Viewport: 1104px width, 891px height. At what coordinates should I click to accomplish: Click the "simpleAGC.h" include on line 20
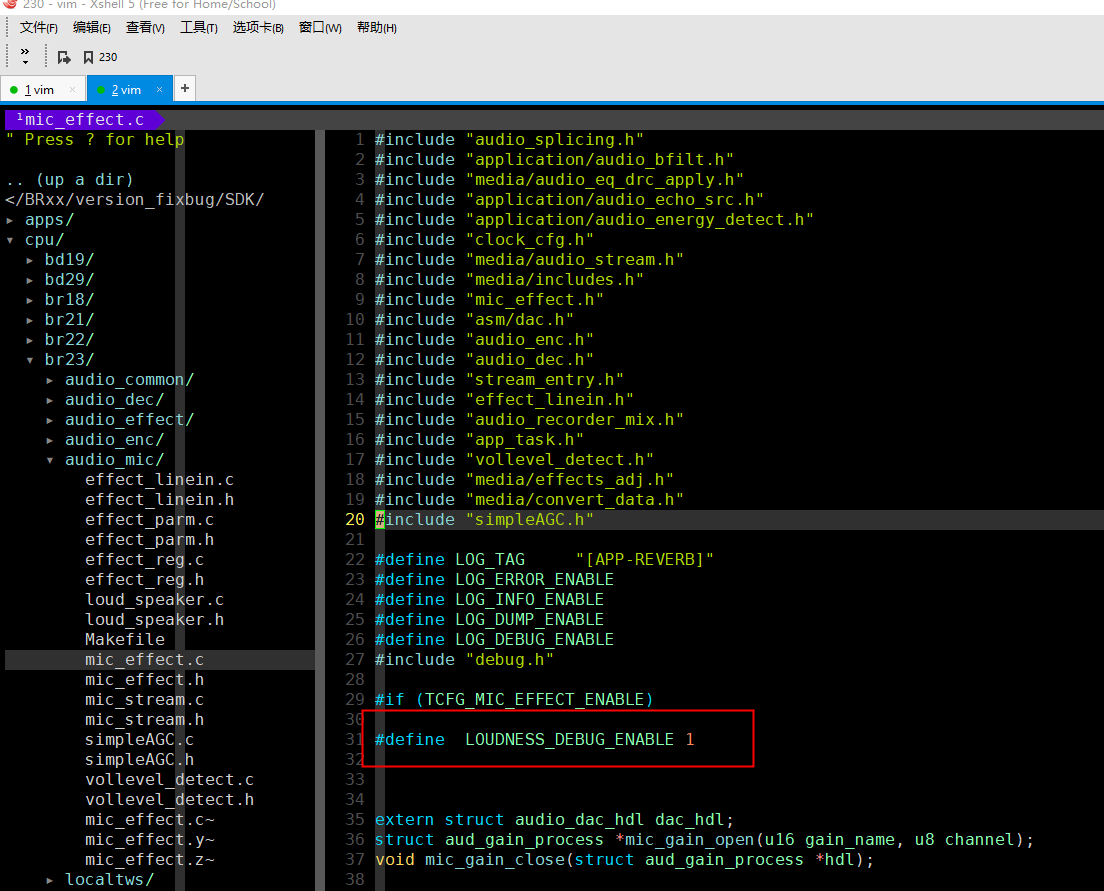484,520
